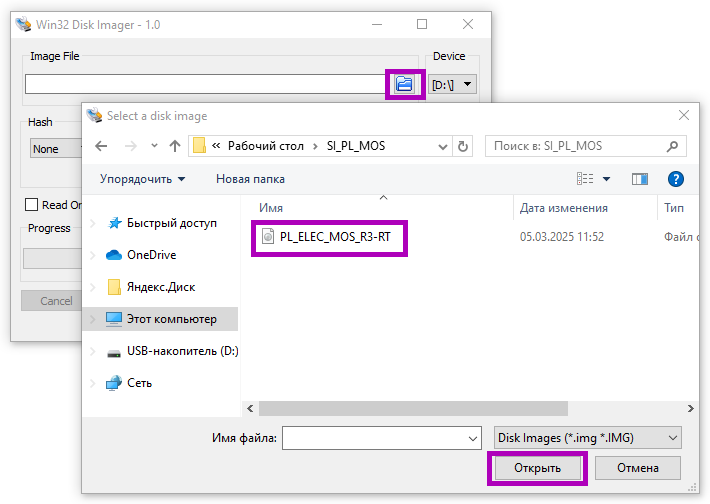Click the Image File path field
This screenshot has height=504, width=710.
point(205,84)
